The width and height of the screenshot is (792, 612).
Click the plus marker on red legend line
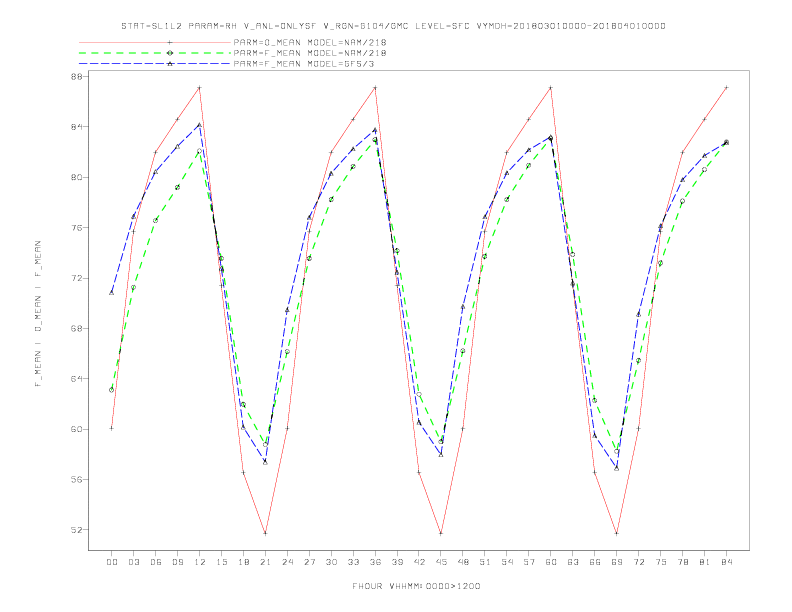[170, 42]
